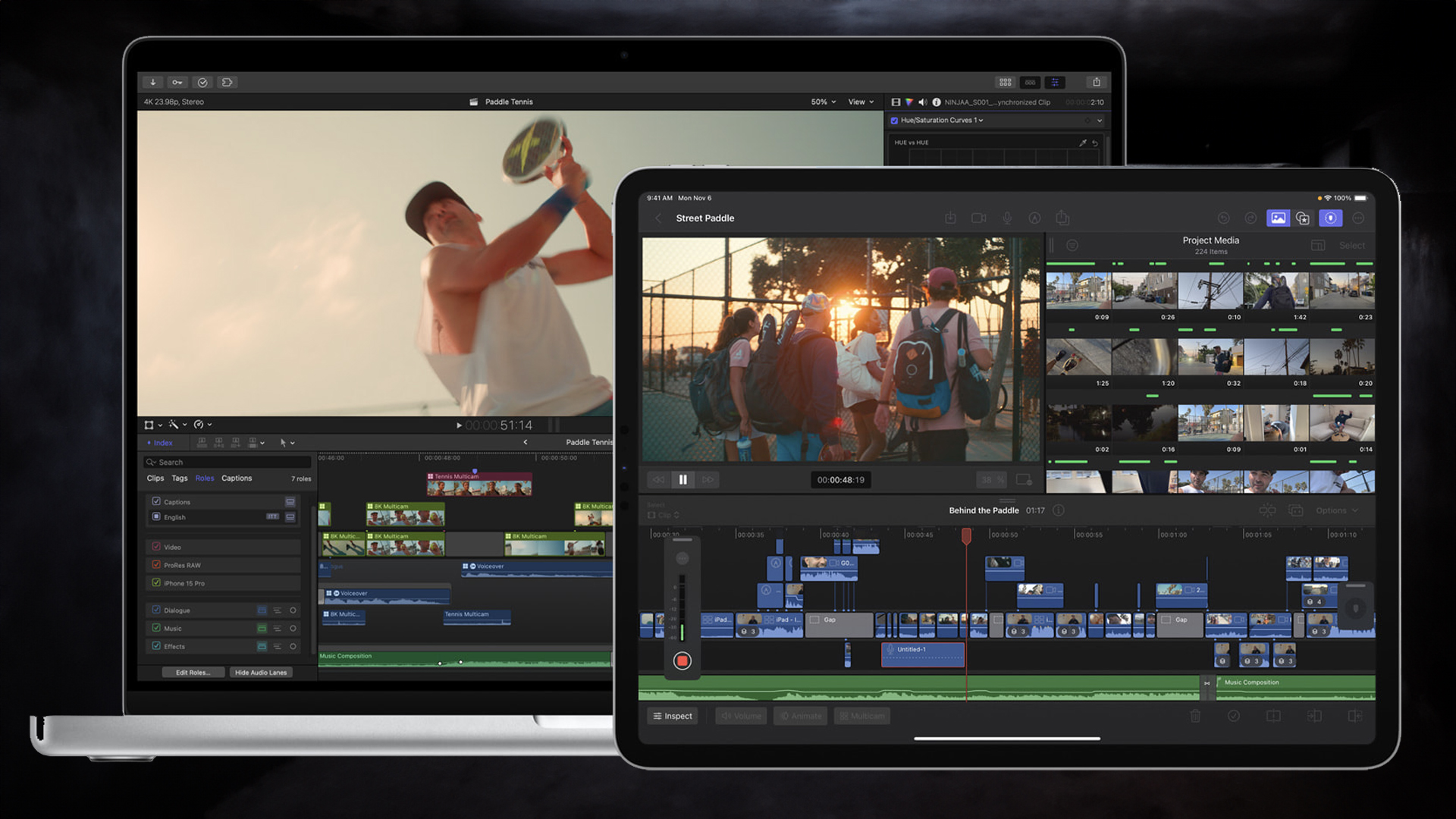Tap the info icon beside Behind the Paddle

click(1059, 510)
